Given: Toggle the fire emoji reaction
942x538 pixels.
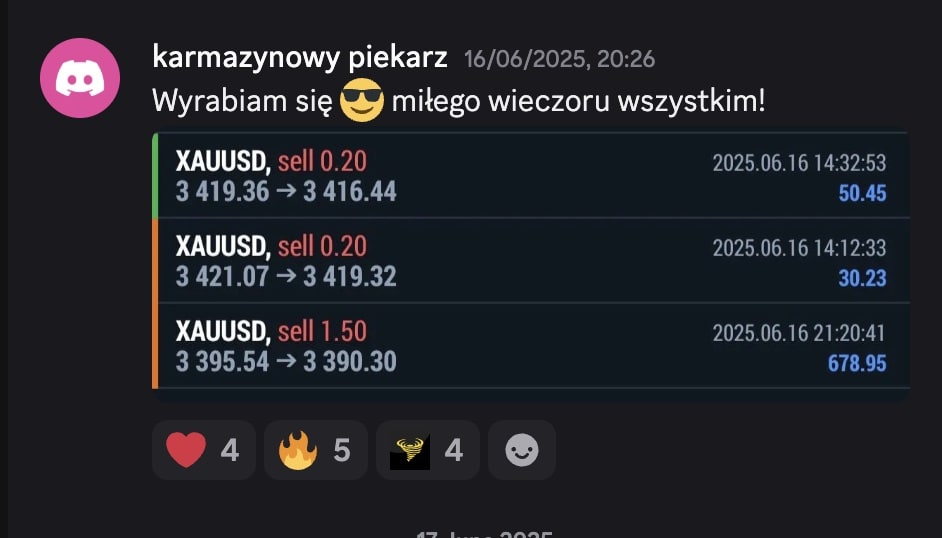Looking at the screenshot, I should click(x=316, y=450).
